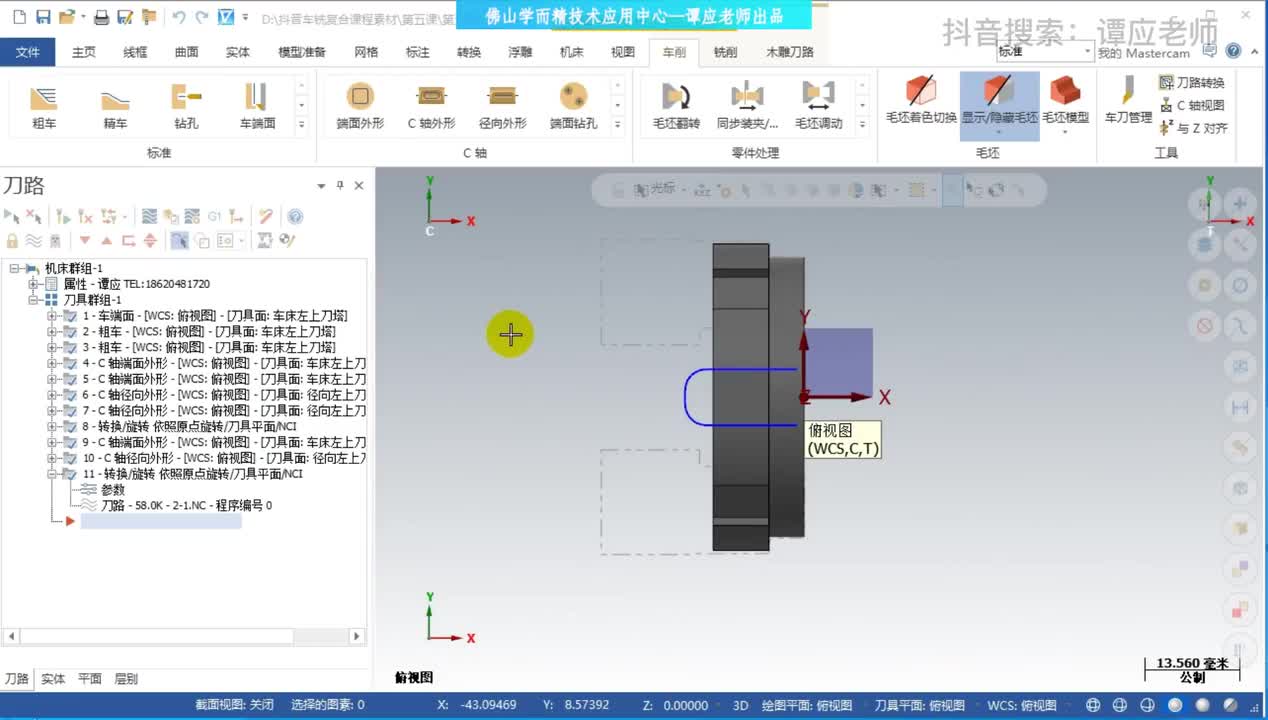Open the 毛坯模型 stock model tool

(x=1065, y=105)
